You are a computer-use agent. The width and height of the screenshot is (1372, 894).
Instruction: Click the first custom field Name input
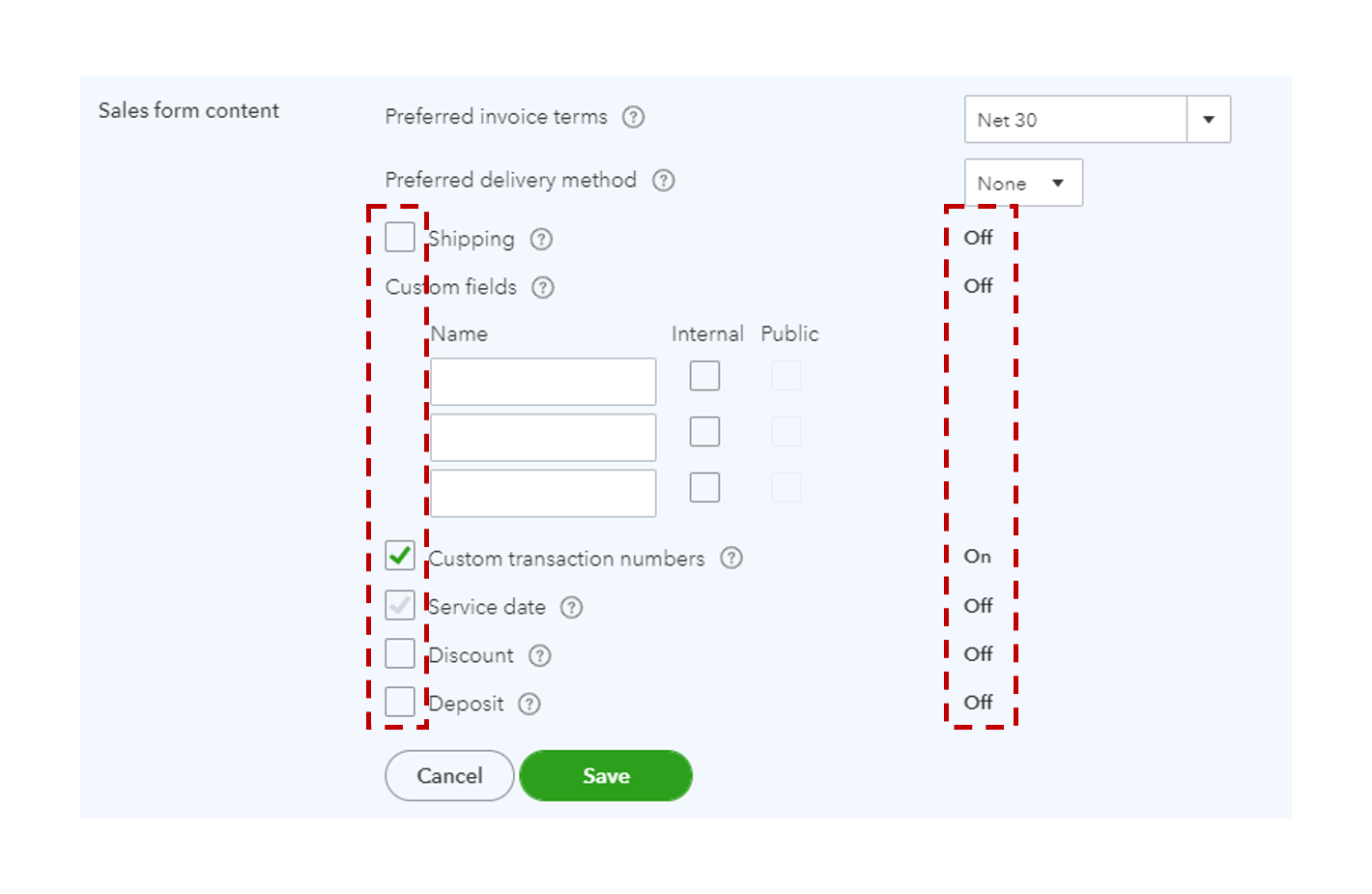[543, 382]
